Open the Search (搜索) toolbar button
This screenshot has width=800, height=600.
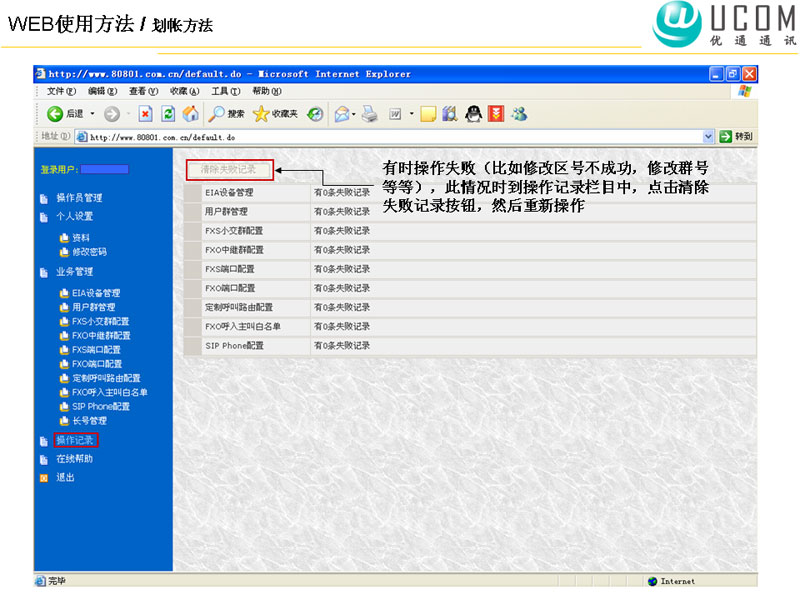click(227, 114)
